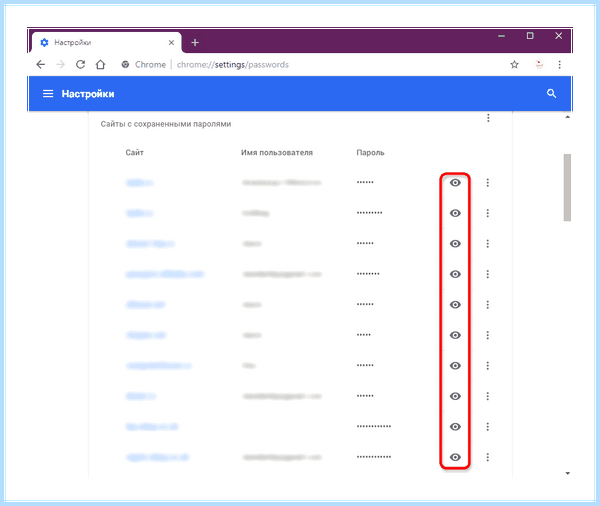Open Chrome's main three-dot menu
This screenshot has width=600, height=506.
point(559,65)
